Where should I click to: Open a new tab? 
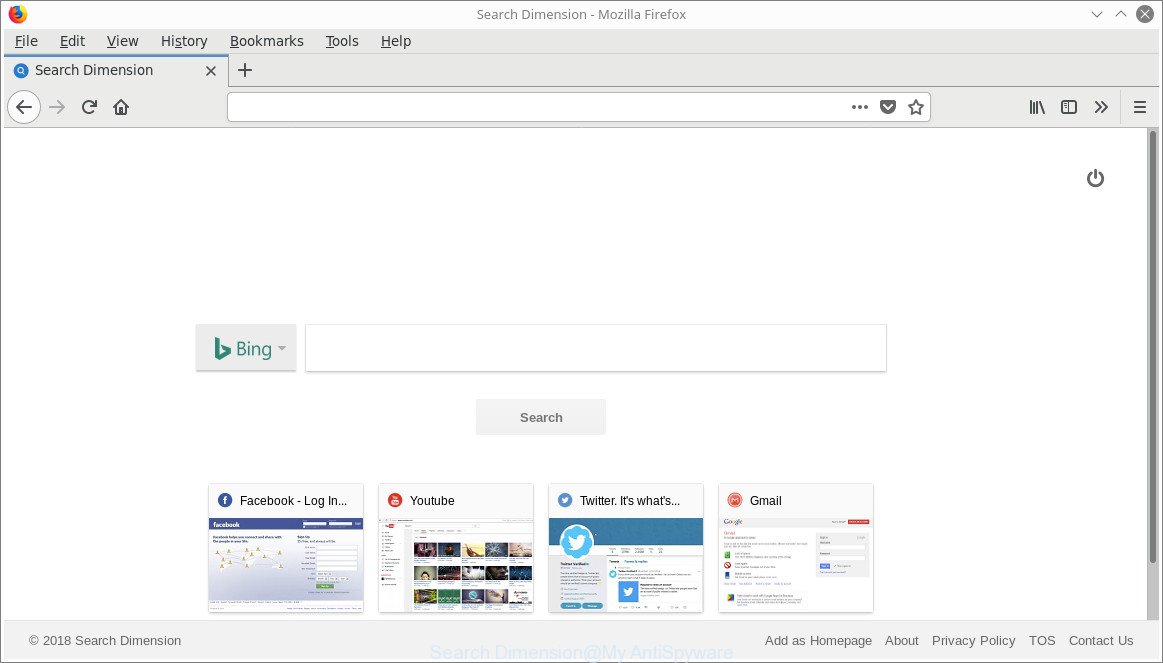tap(245, 70)
